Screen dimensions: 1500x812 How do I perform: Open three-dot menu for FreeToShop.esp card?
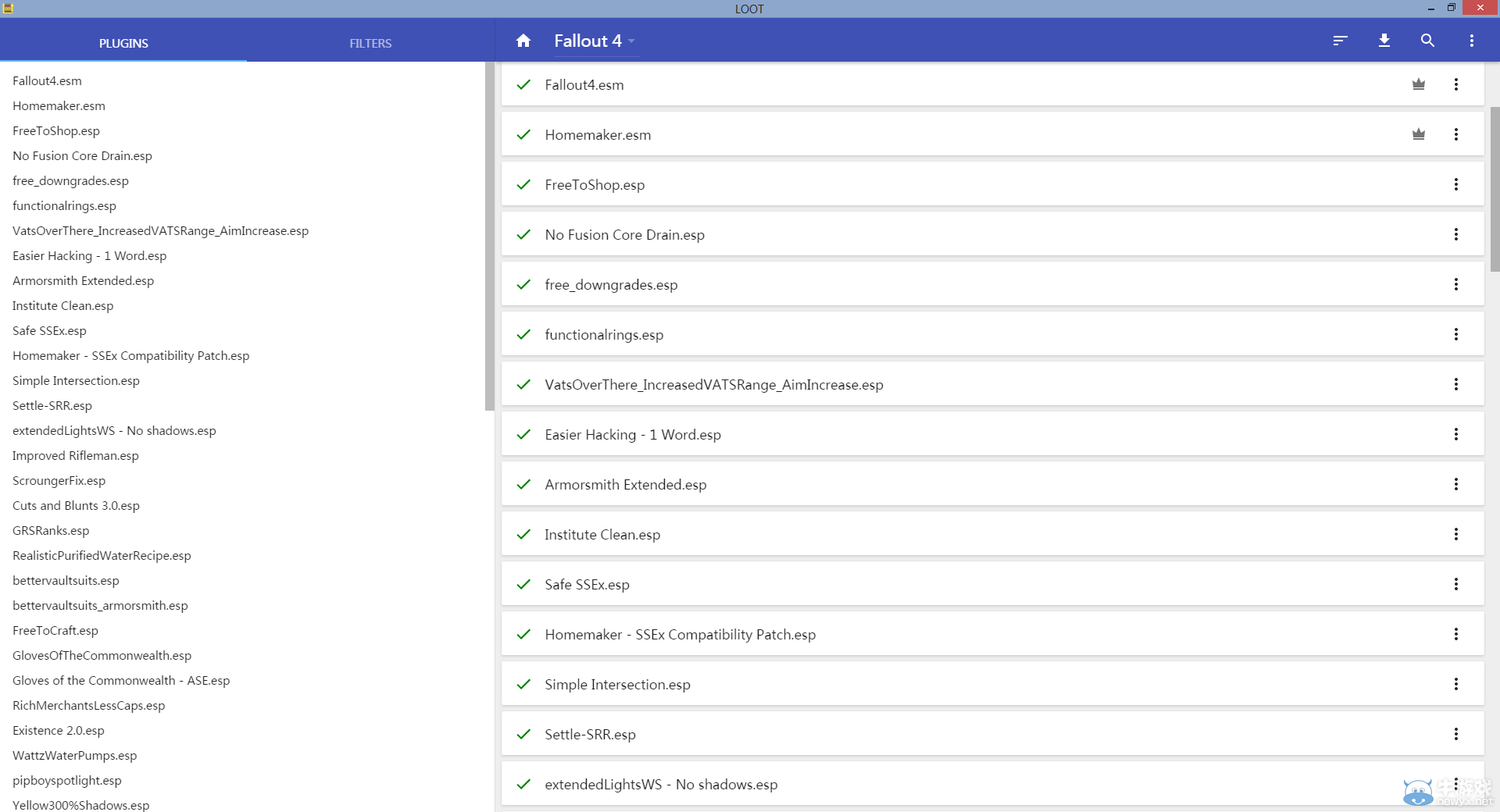pyautogui.click(x=1456, y=184)
